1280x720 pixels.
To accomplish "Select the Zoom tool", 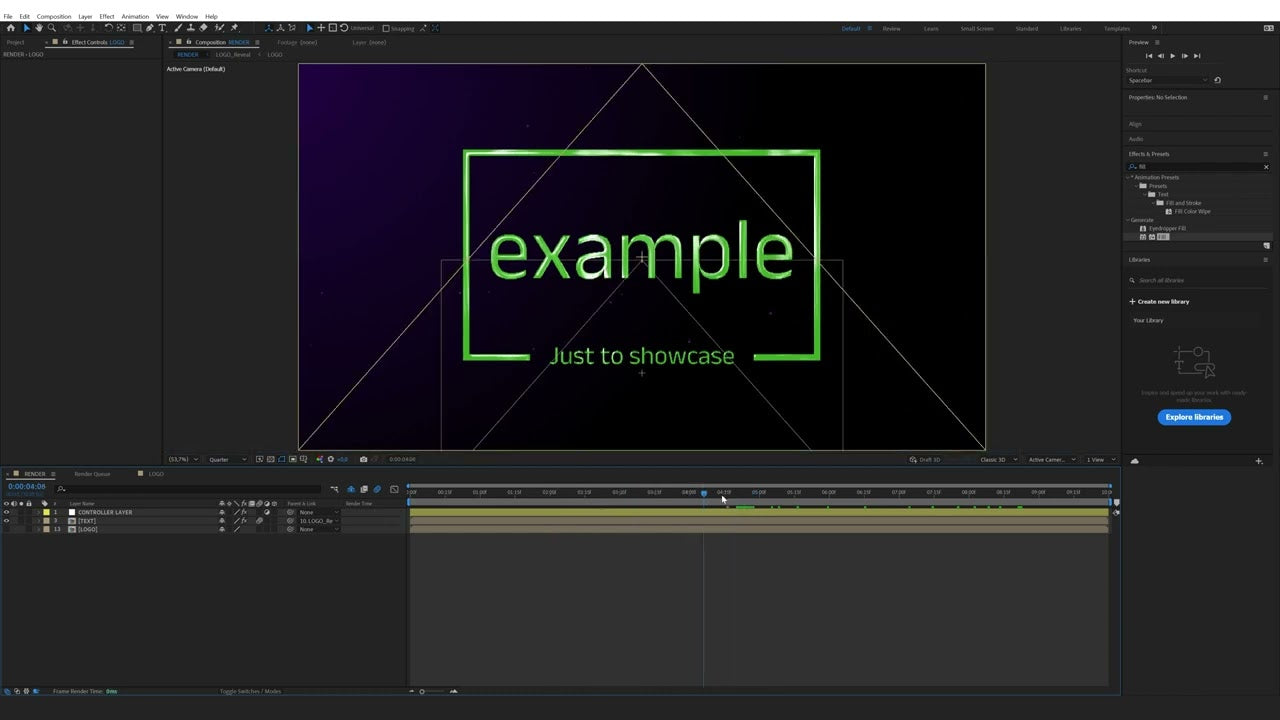I will coord(50,28).
